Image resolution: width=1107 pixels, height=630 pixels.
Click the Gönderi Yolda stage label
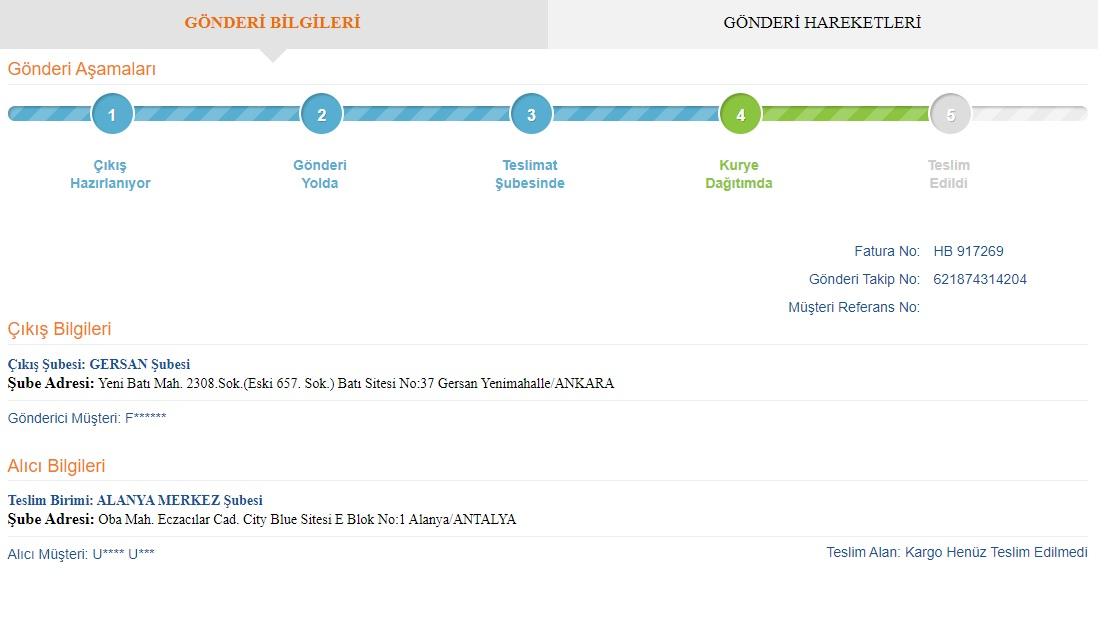[320, 174]
